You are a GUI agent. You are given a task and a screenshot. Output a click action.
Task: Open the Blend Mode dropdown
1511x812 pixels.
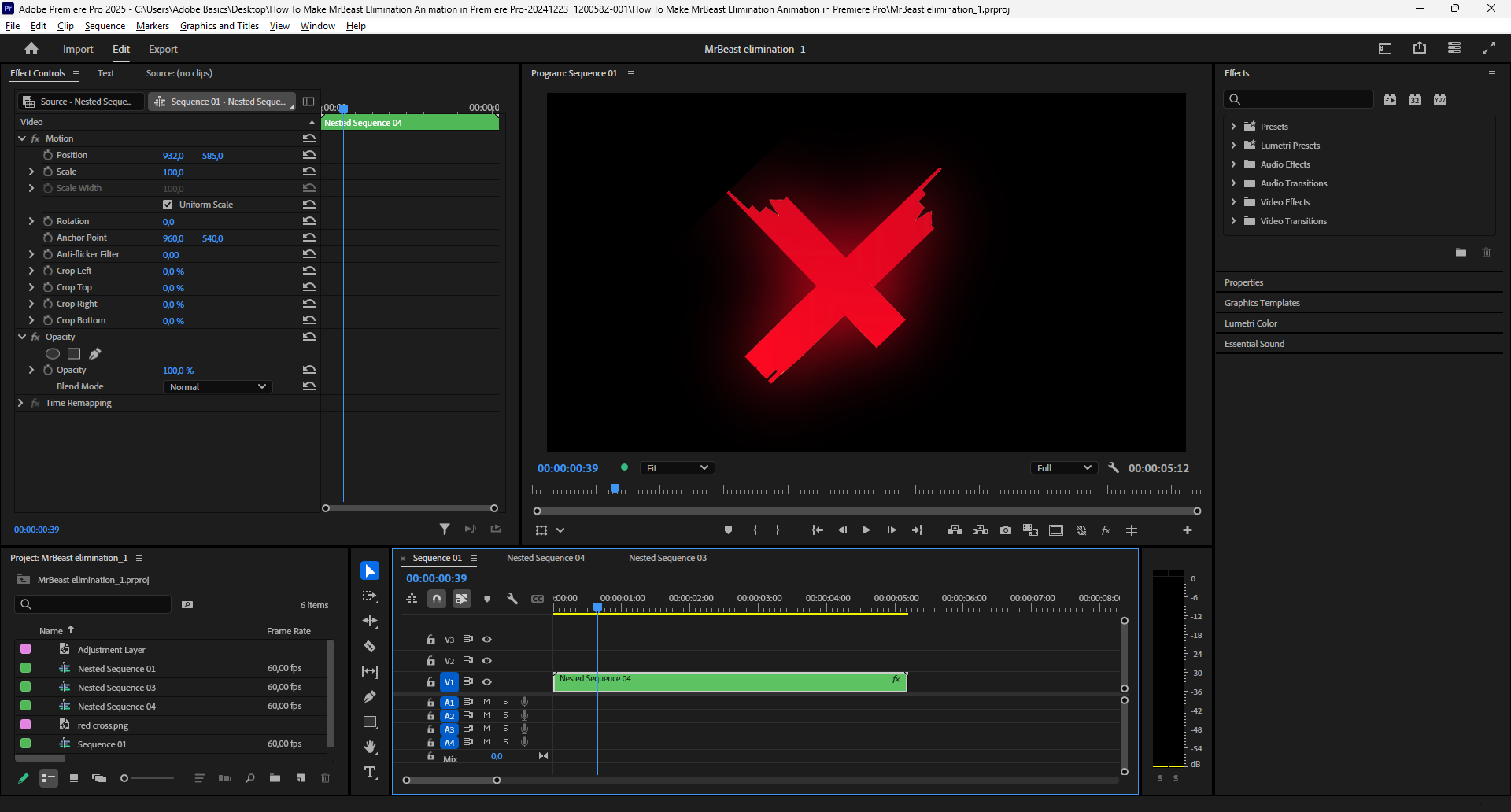(x=217, y=387)
